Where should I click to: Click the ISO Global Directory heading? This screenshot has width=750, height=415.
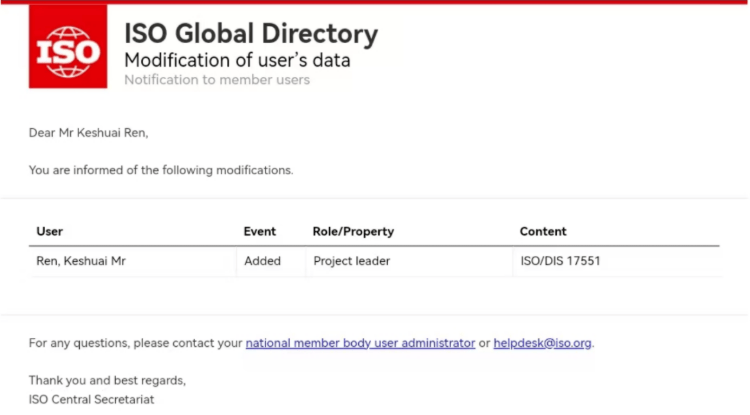pyautogui.click(x=250, y=34)
